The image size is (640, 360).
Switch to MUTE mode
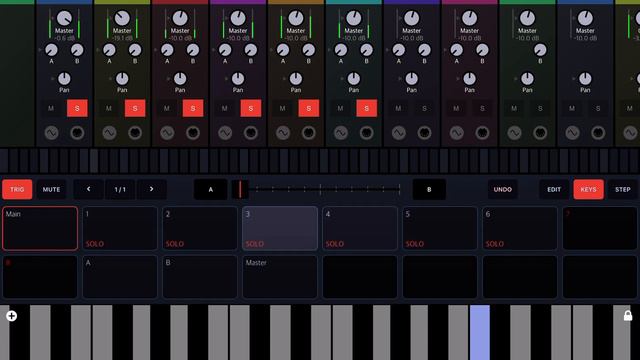(x=51, y=189)
